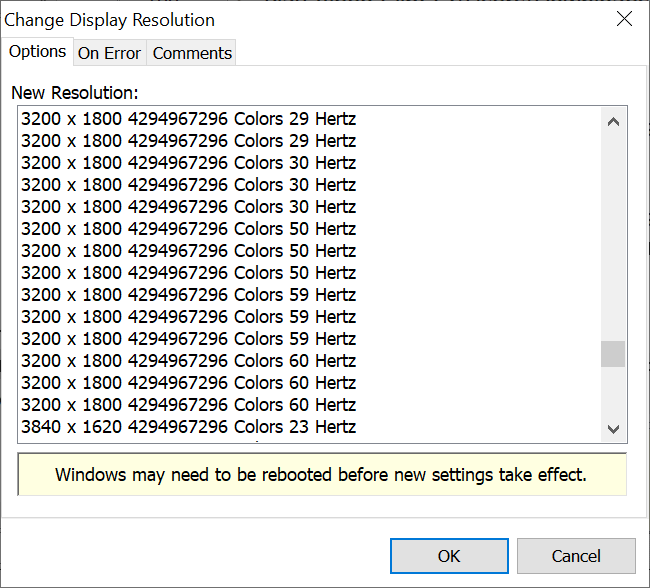Select the Options tab

coord(38,51)
